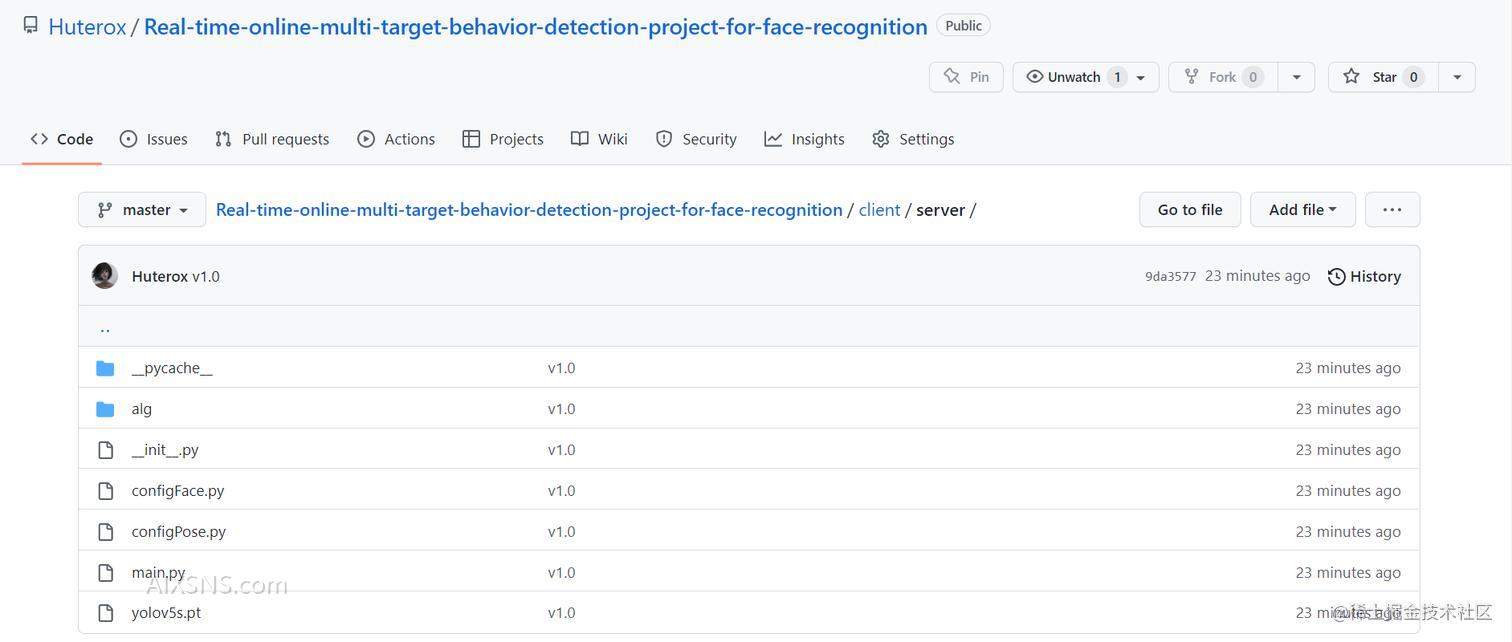1512x642 pixels.
Task: Click the file icon next to main.py
Action: point(105,573)
